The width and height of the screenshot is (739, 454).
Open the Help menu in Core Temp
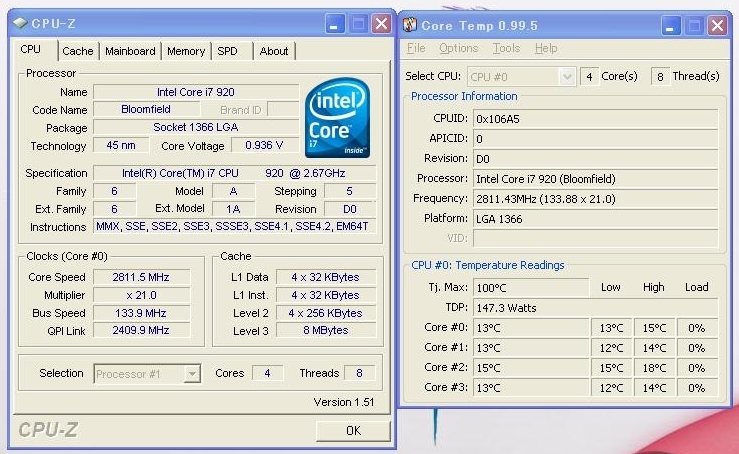[546, 48]
